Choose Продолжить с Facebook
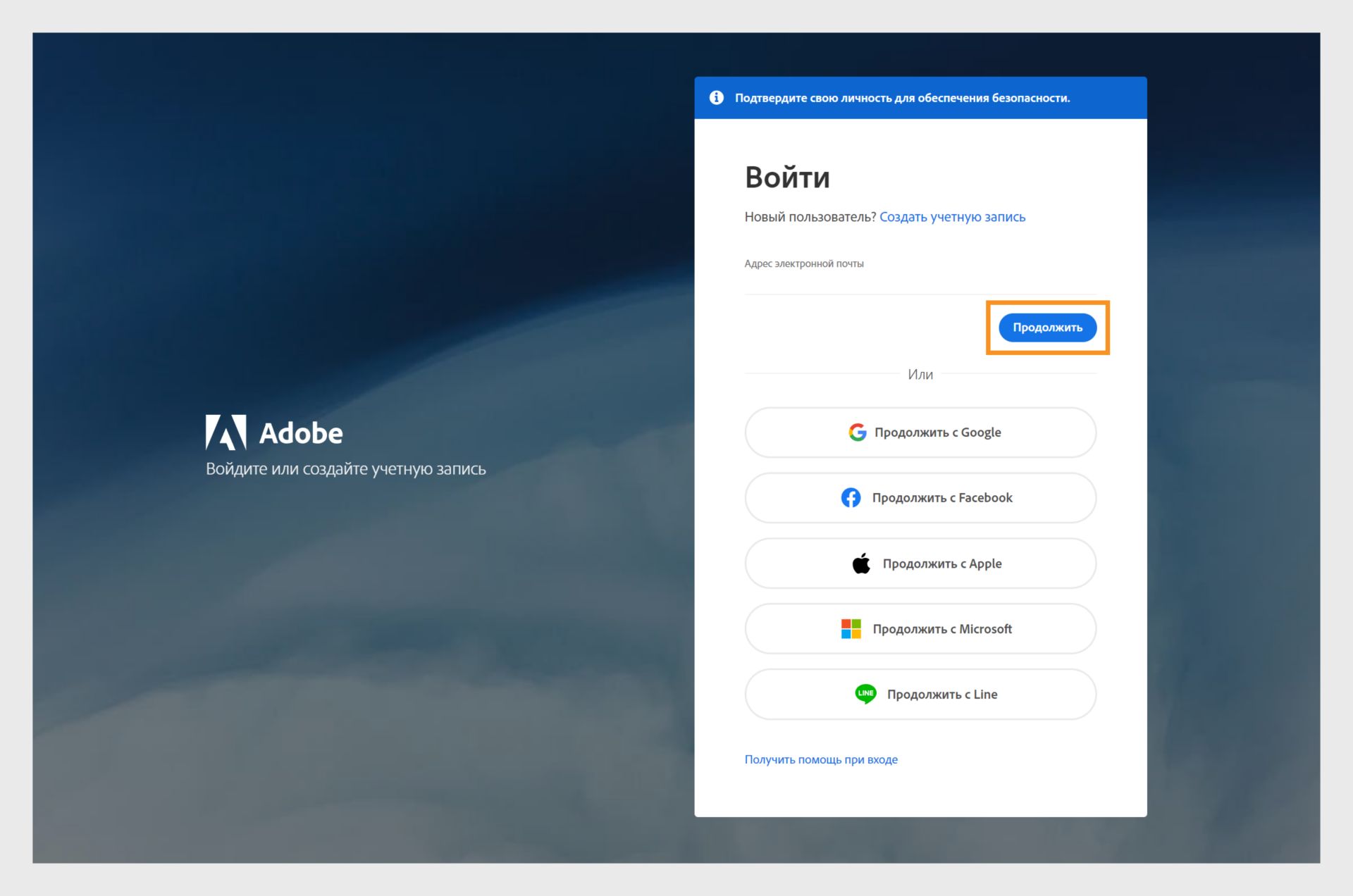Screen dimensions: 1353x896 [920, 498]
